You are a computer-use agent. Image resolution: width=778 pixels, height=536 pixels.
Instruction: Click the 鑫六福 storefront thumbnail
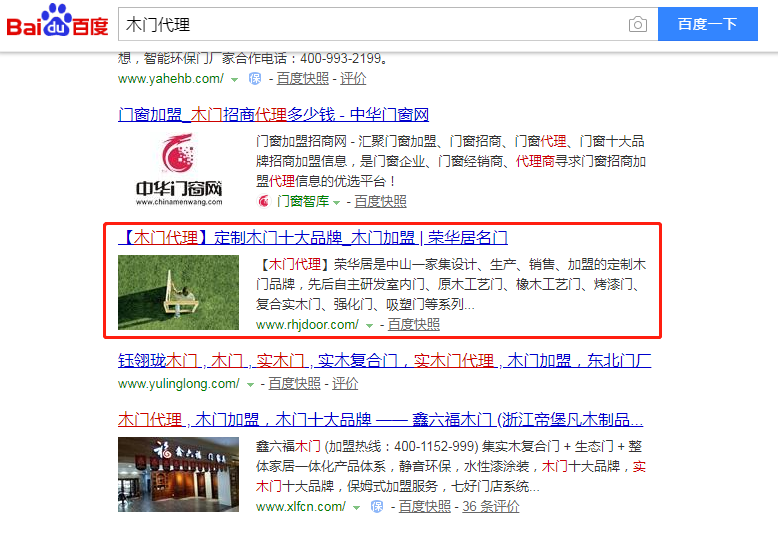[178, 474]
